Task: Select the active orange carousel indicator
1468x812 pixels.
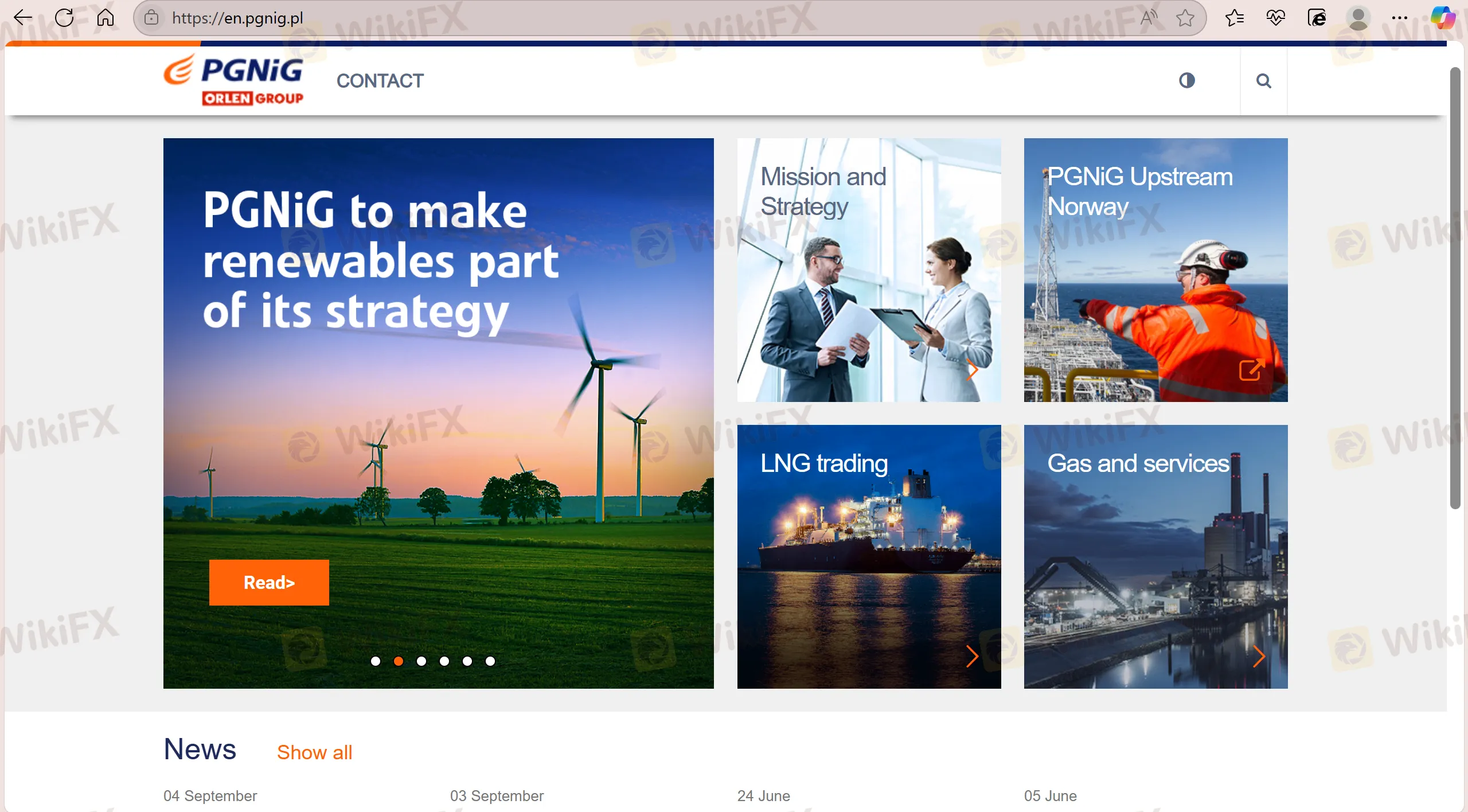Action: 399,661
